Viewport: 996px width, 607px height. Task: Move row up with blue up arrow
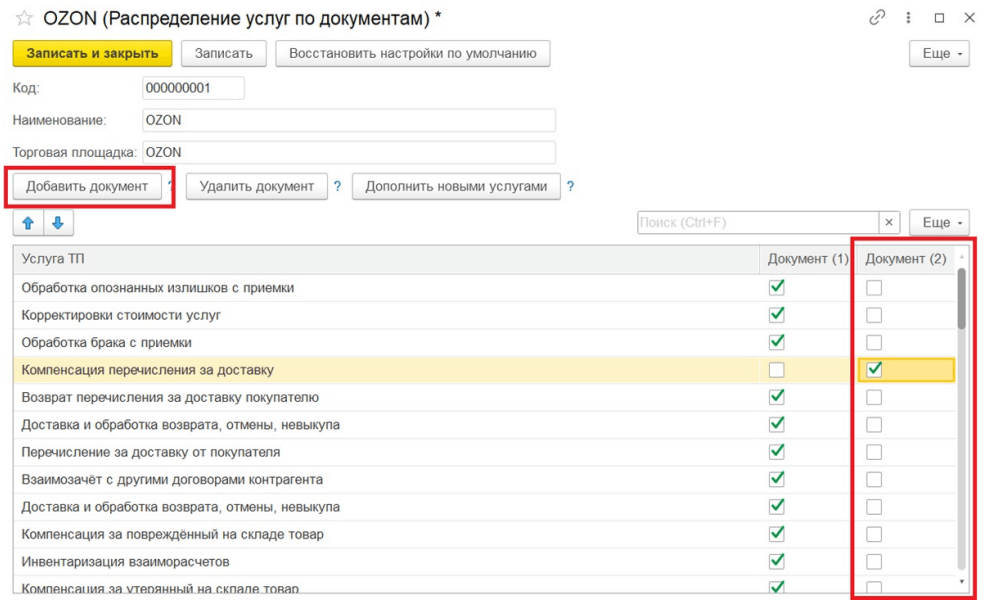click(28, 222)
